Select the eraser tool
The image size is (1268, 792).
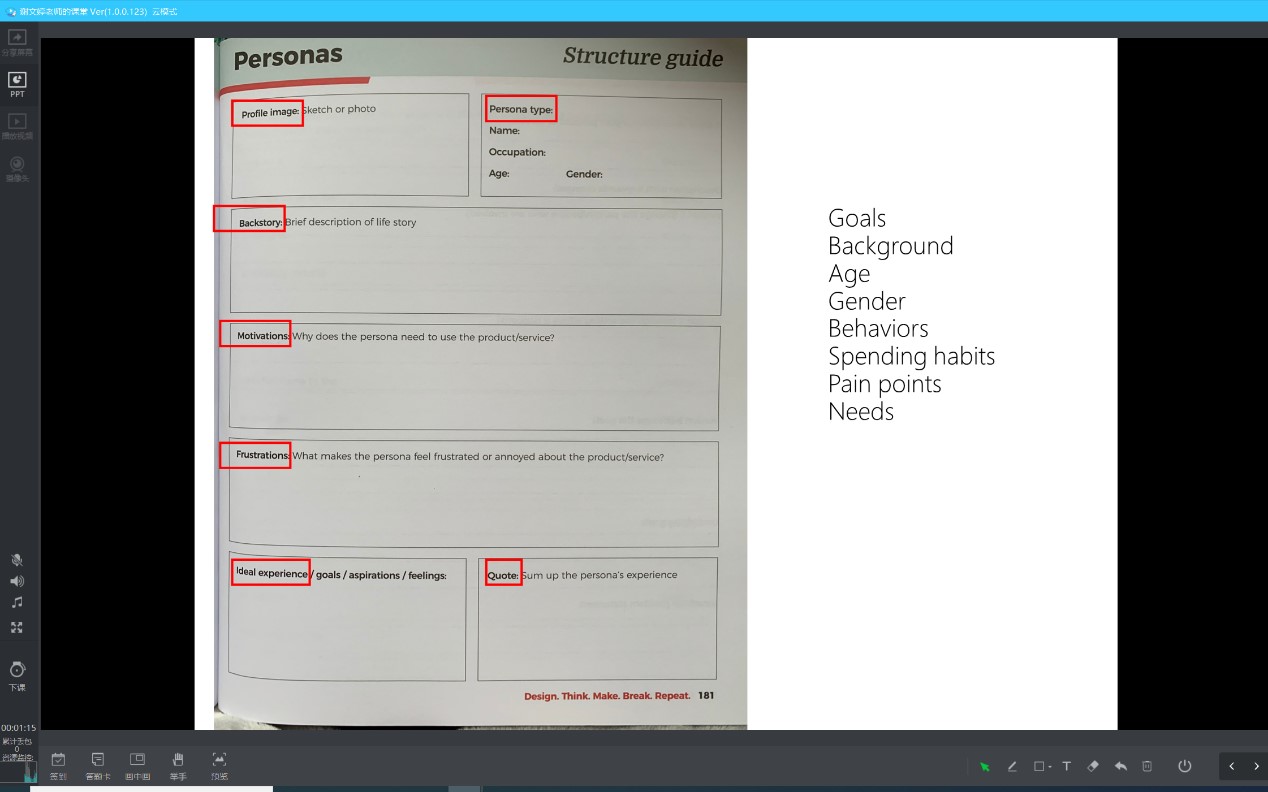[1093, 767]
